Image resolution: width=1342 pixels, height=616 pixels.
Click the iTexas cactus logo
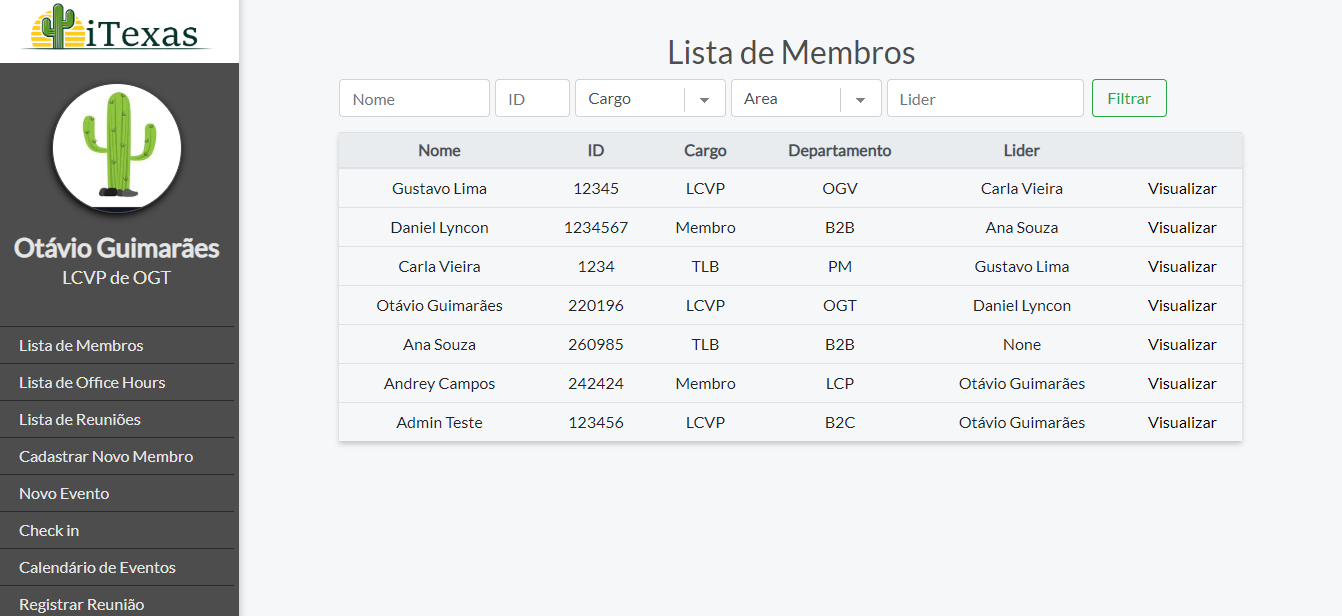118,28
